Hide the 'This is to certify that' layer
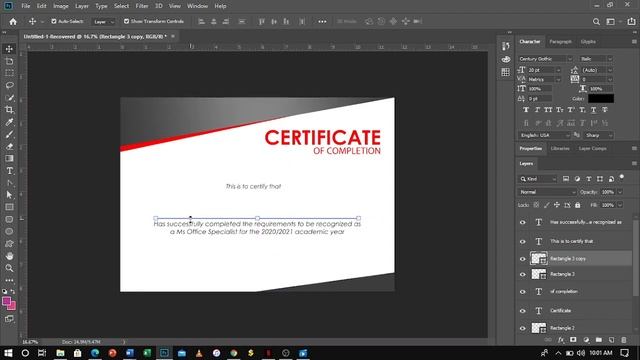Screen dimensions: 640x360 (522, 242)
